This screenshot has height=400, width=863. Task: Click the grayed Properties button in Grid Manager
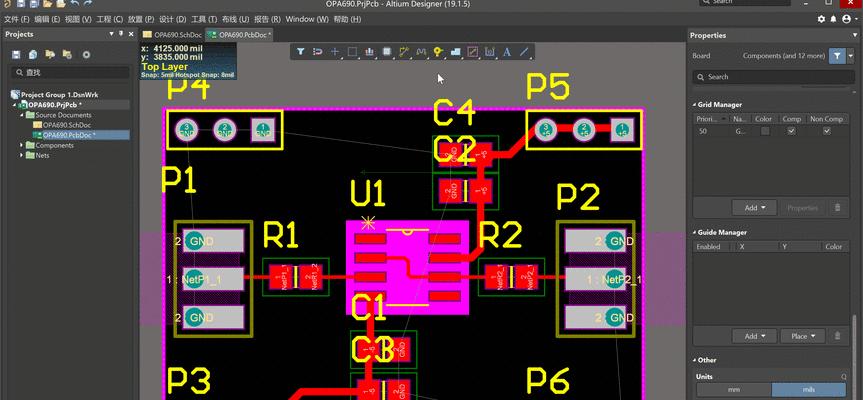click(x=802, y=208)
